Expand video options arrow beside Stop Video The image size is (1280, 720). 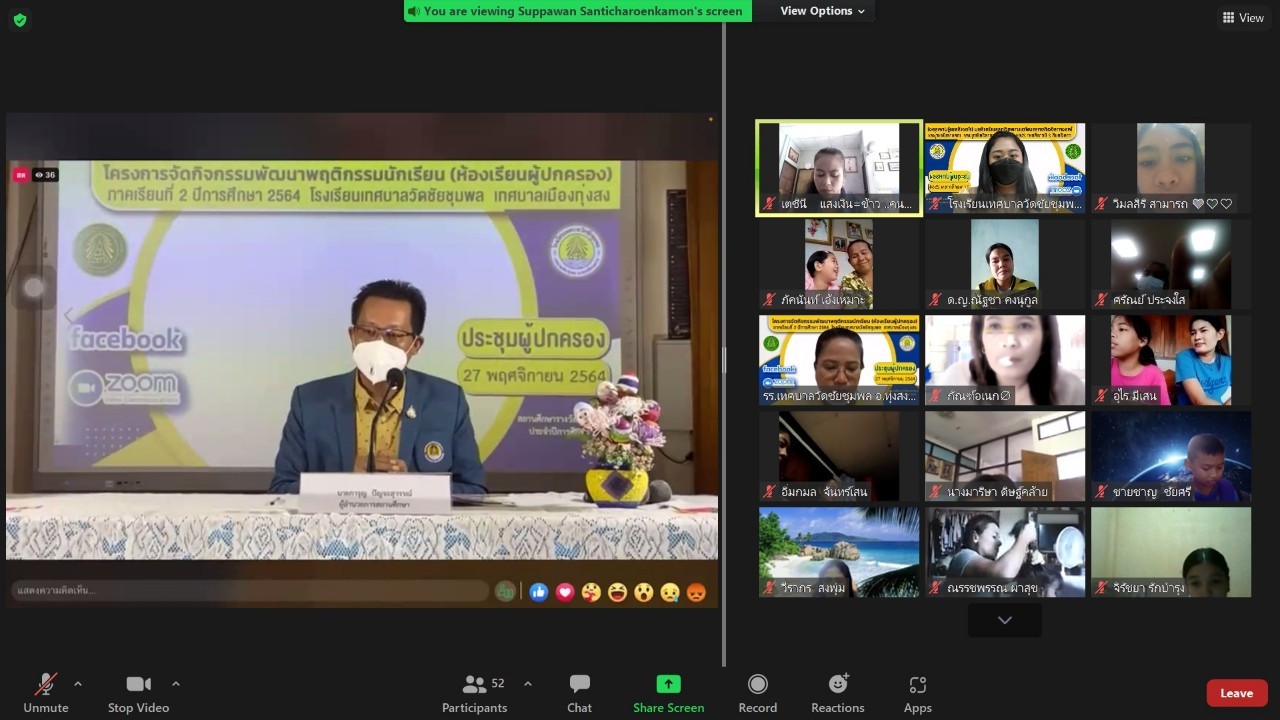(176, 684)
